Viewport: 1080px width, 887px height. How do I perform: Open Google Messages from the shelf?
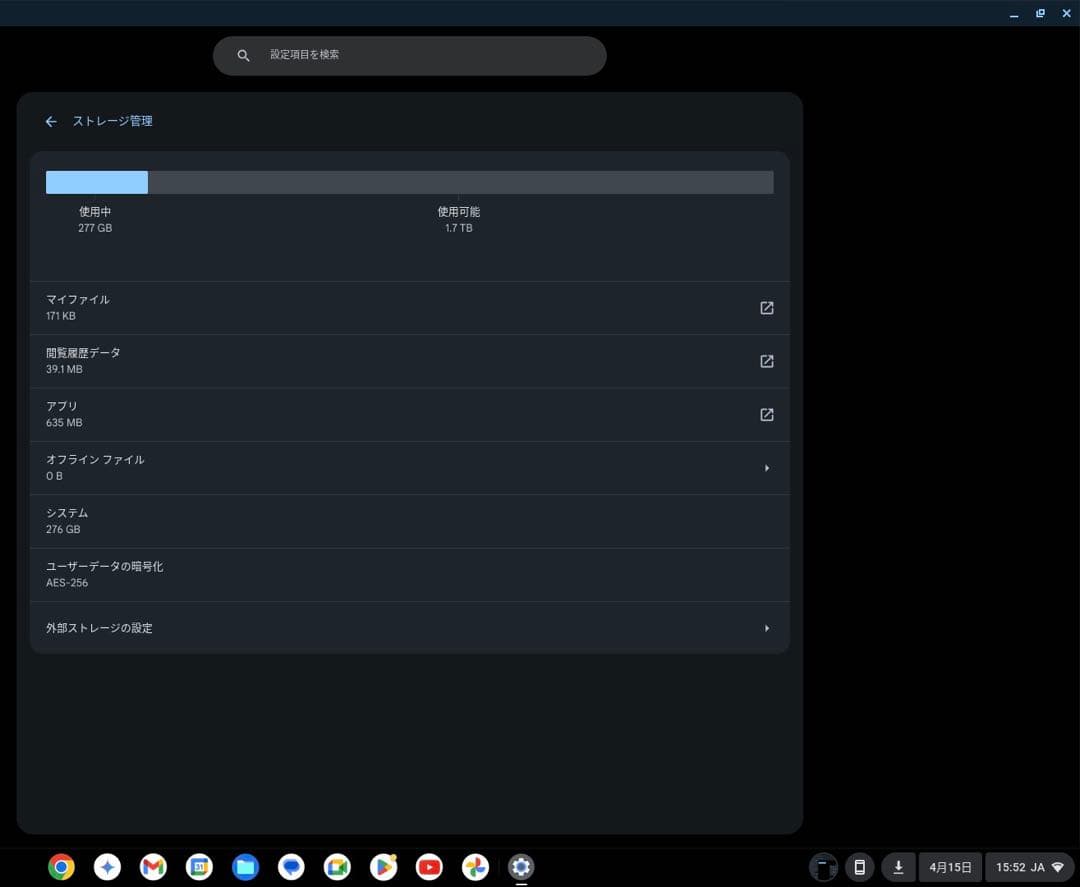[x=291, y=867]
